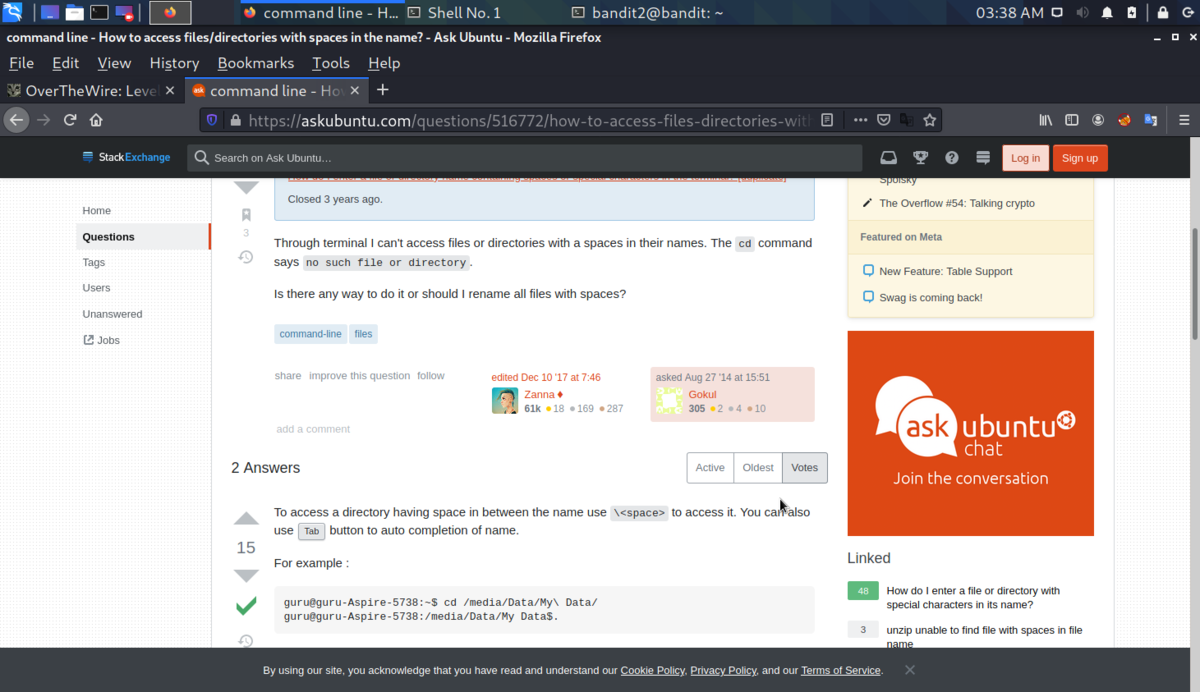This screenshot has width=1200, height=692.
Task: Sort answers by Oldest
Action: pos(758,468)
